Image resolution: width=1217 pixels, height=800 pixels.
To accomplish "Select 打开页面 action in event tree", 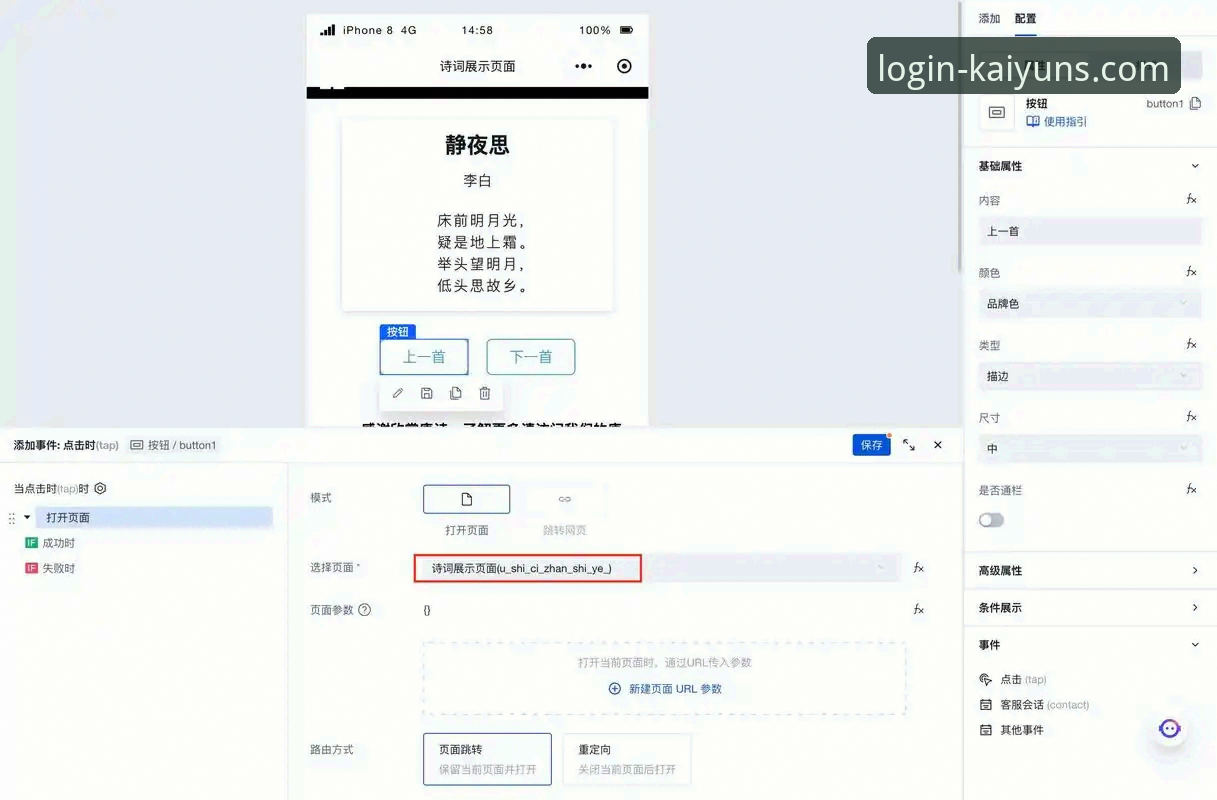I will tap(154, 518).
